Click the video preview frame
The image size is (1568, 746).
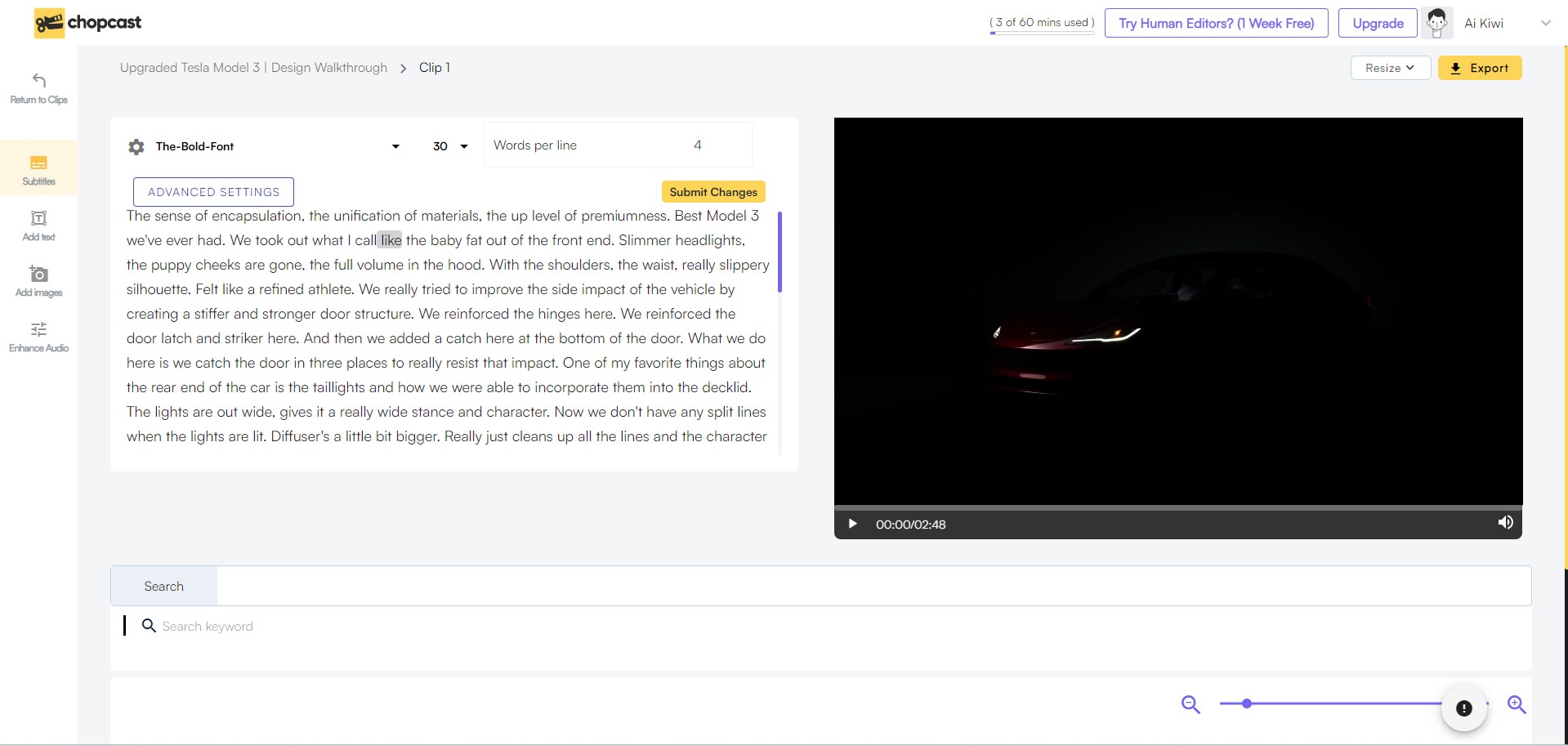(x=1178, y=310)
